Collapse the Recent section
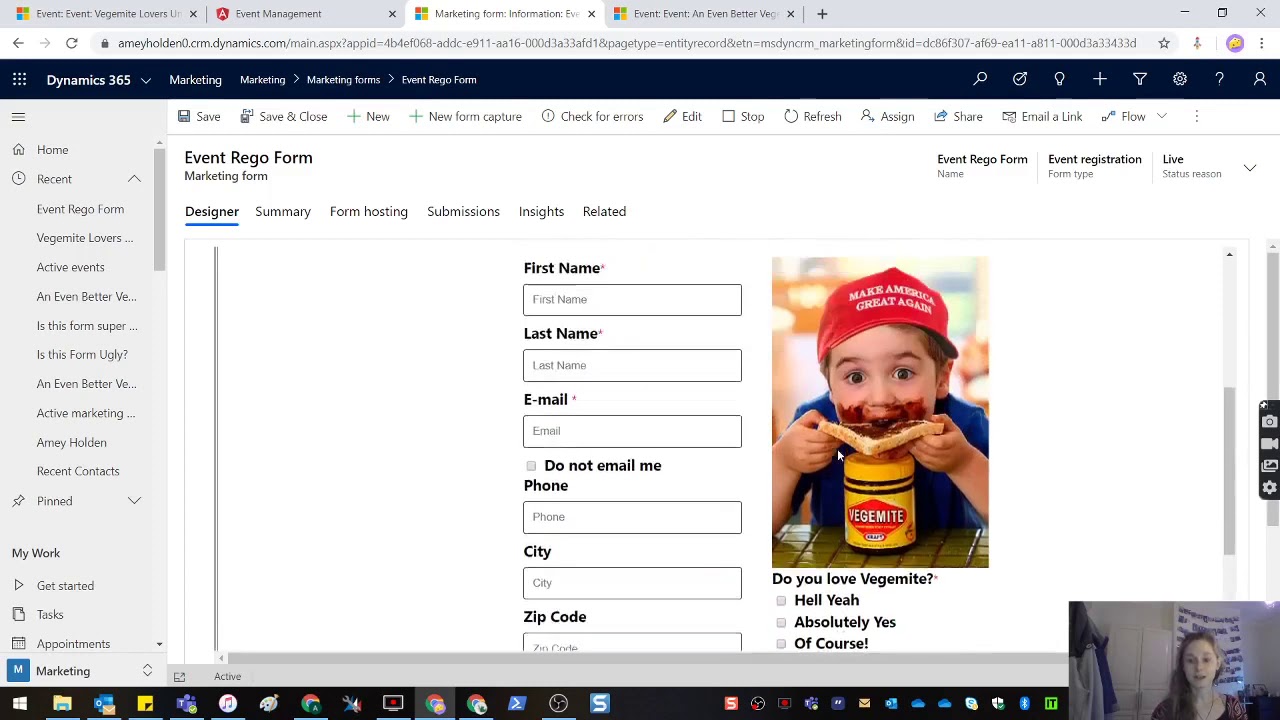 [134, 179]
